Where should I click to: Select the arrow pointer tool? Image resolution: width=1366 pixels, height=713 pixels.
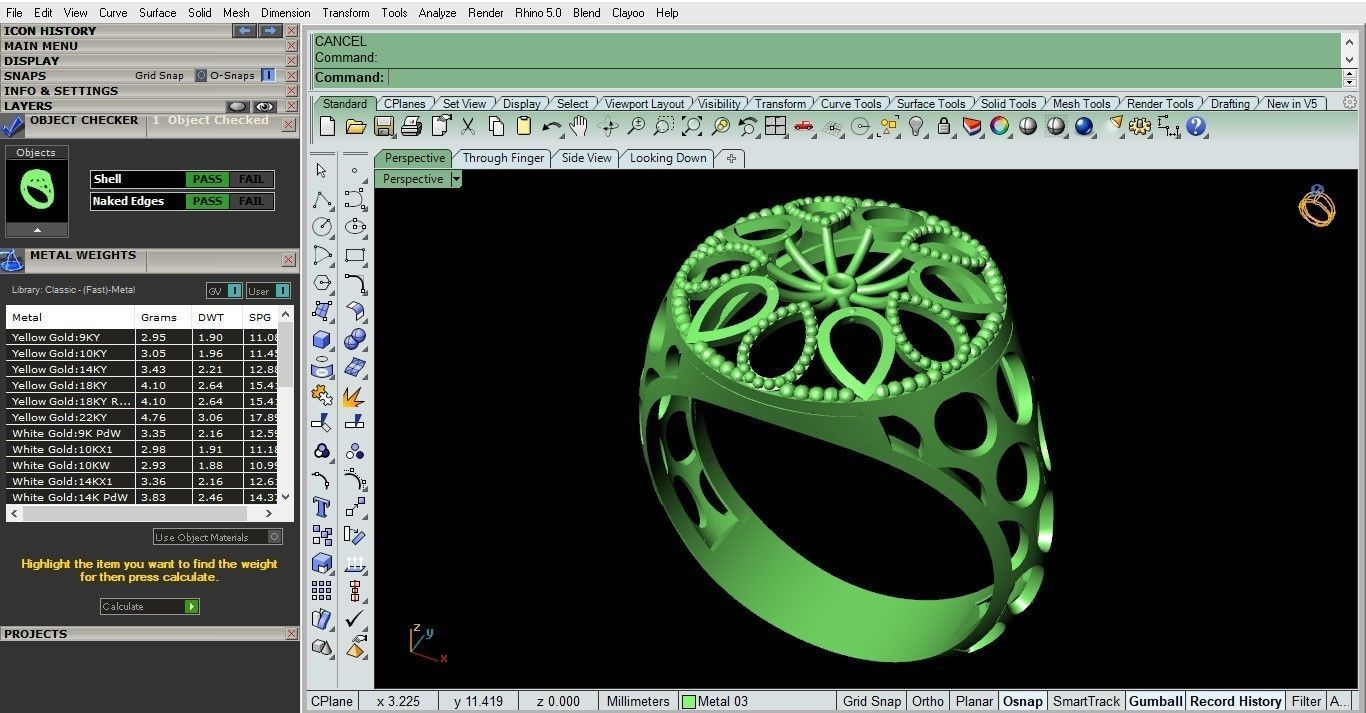pyautogui.click(x=322, y=171)
